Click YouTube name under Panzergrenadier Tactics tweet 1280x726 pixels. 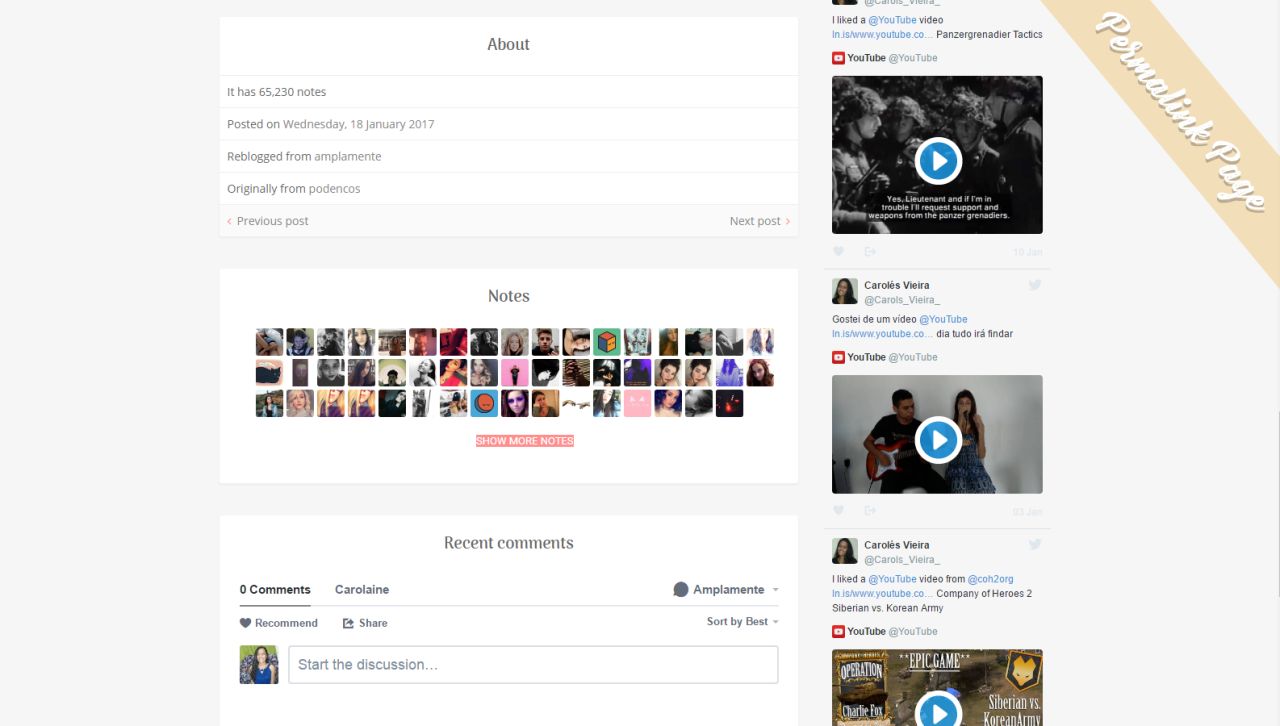(x=866, y=58)
